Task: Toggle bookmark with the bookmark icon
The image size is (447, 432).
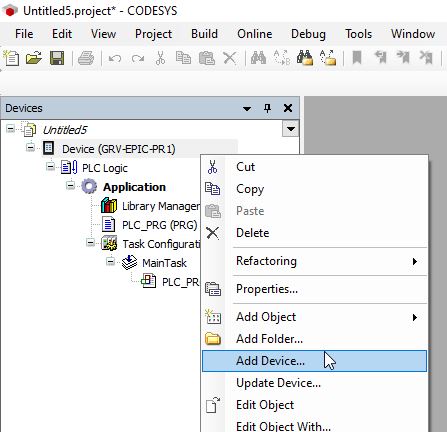Action: pyautogui.click(x=357, y=58)
